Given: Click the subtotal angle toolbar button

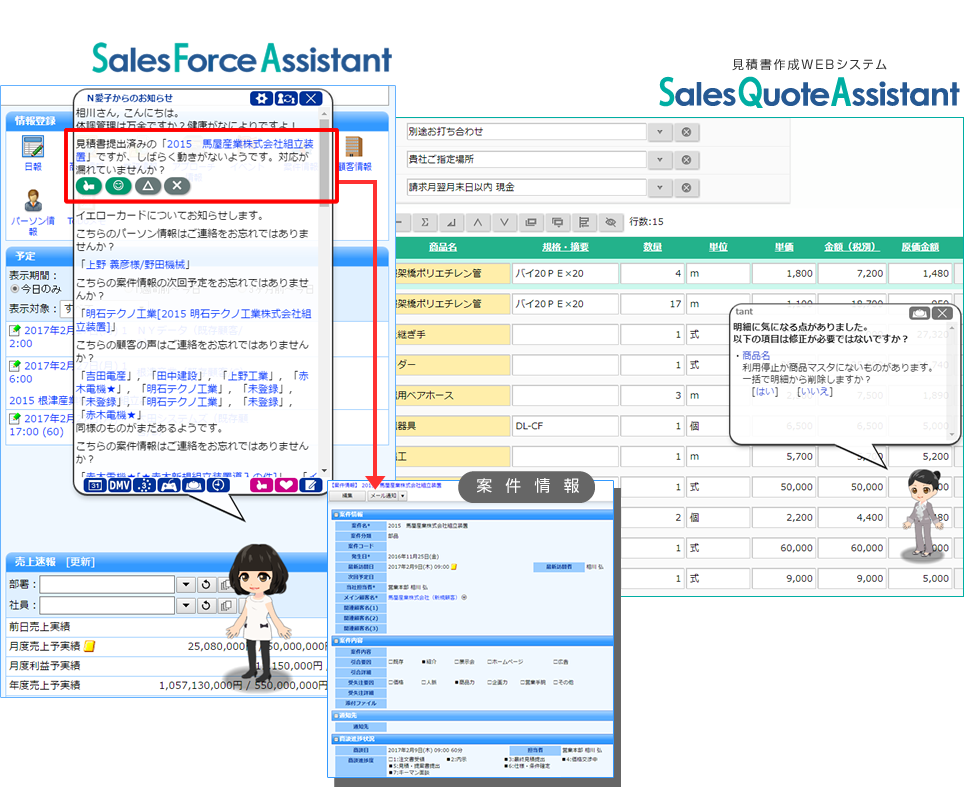Looking at the screenshot, I should [x=451, y=222].
